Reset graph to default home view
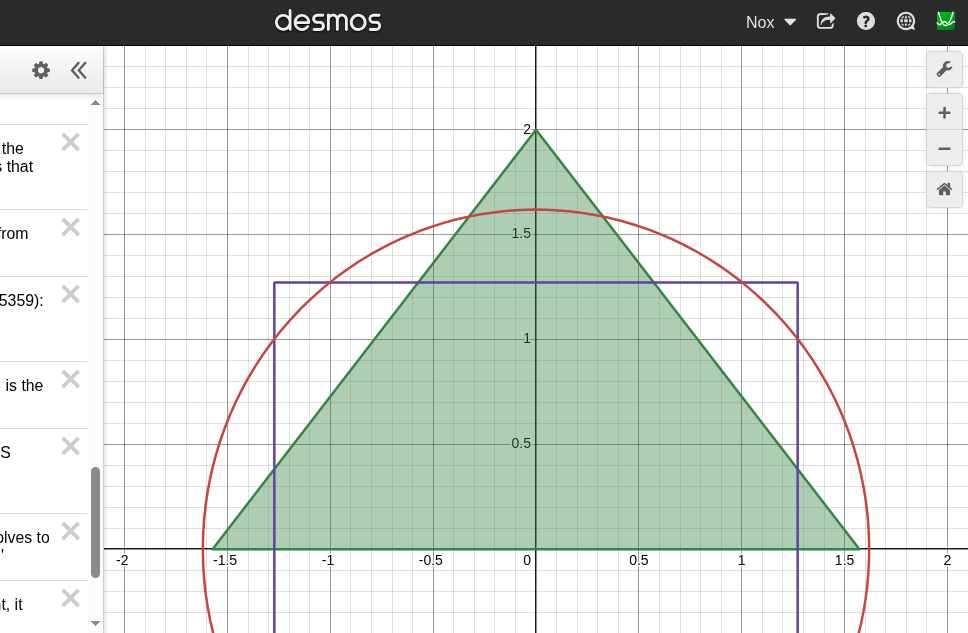This screenshot has width=968, height=633. pyautogui.click(x=944, y=190)
